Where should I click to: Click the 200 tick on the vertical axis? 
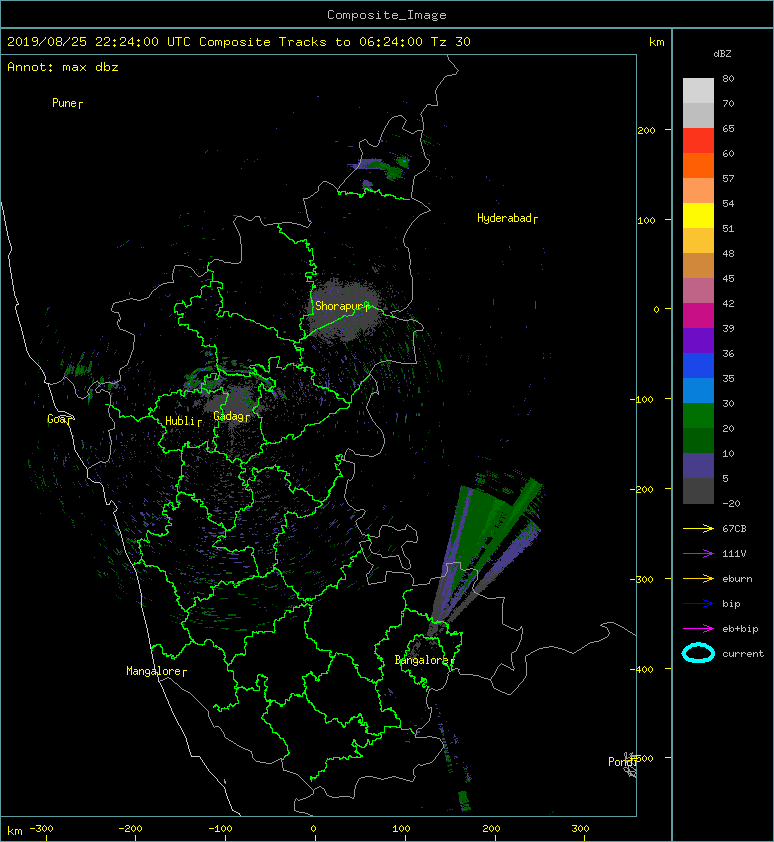click(646, 130)
